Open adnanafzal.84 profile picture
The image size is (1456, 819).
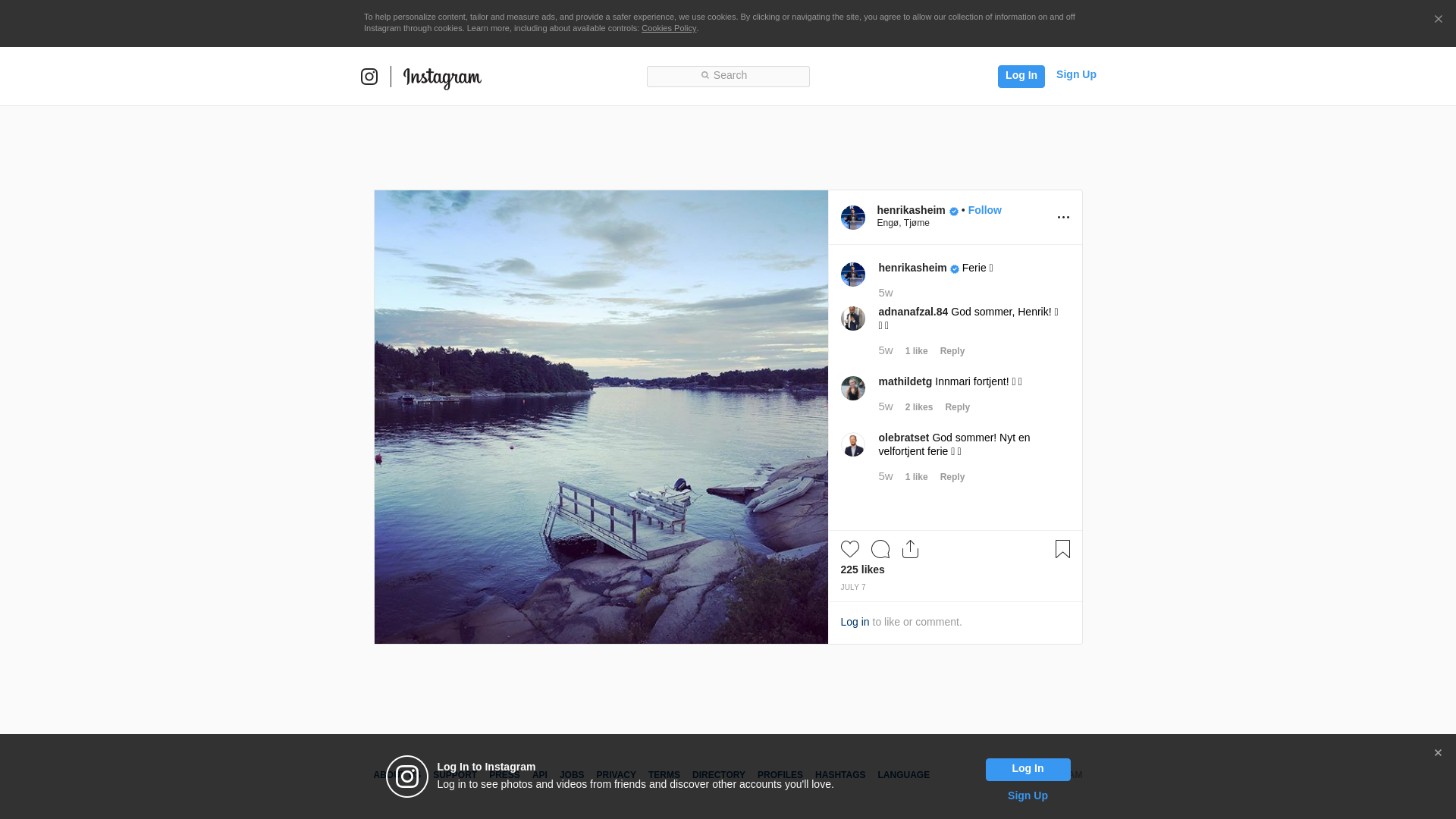click(x=853, y=318)
